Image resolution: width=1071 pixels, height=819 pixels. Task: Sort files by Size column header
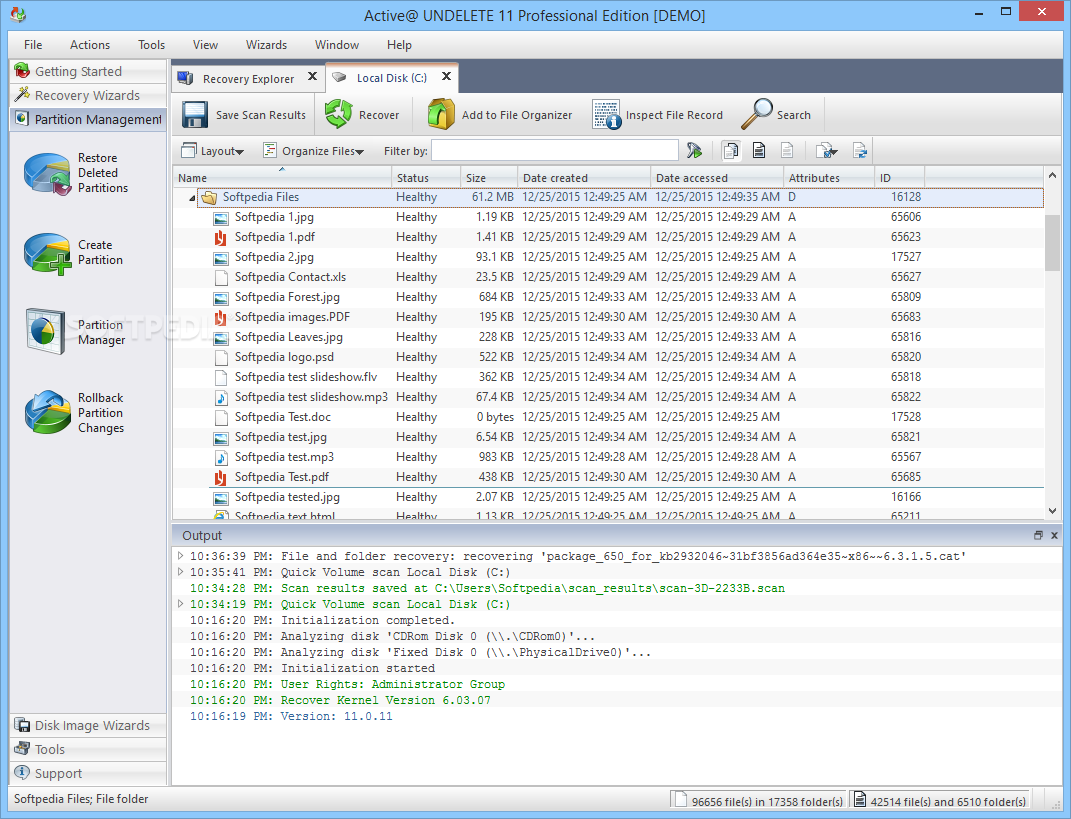coord(488,178)
